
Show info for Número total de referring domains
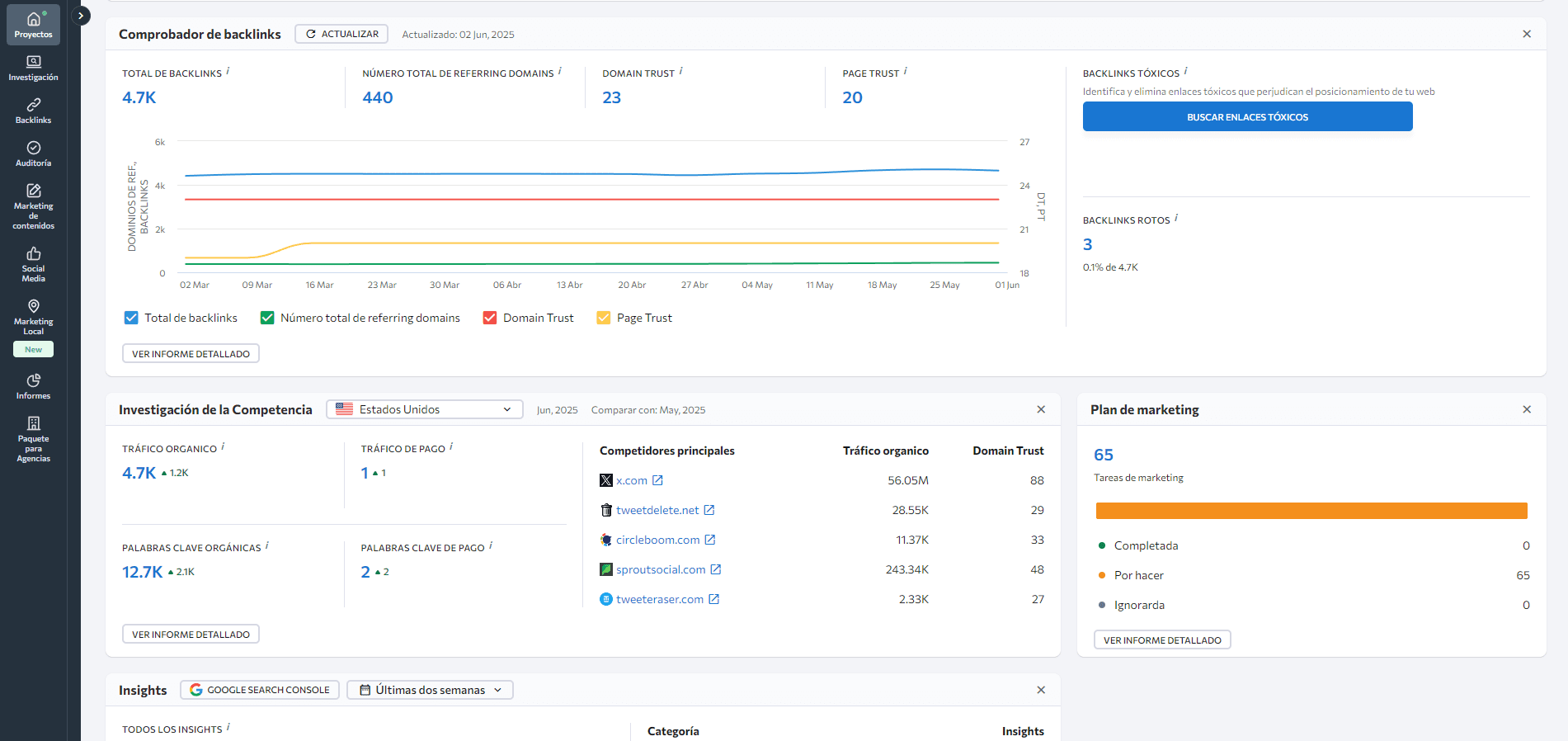(560, 72)
